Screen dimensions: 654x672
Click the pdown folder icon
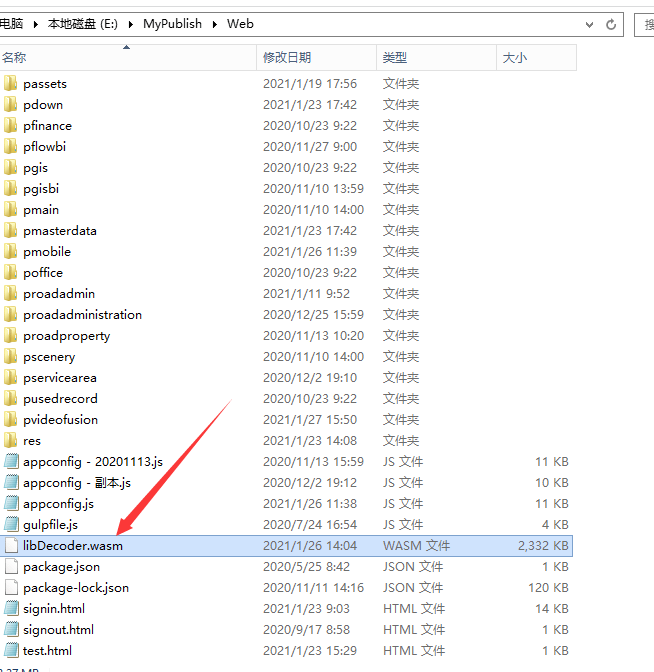[x=10, y=105]
